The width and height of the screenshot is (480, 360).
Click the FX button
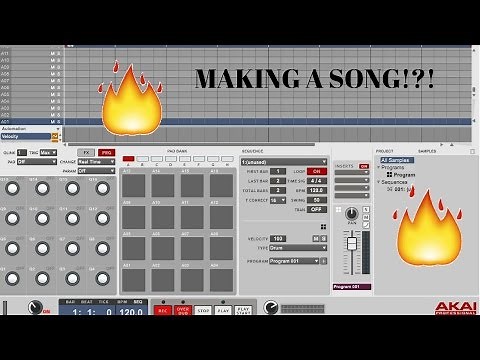click(x=86, y=153)
